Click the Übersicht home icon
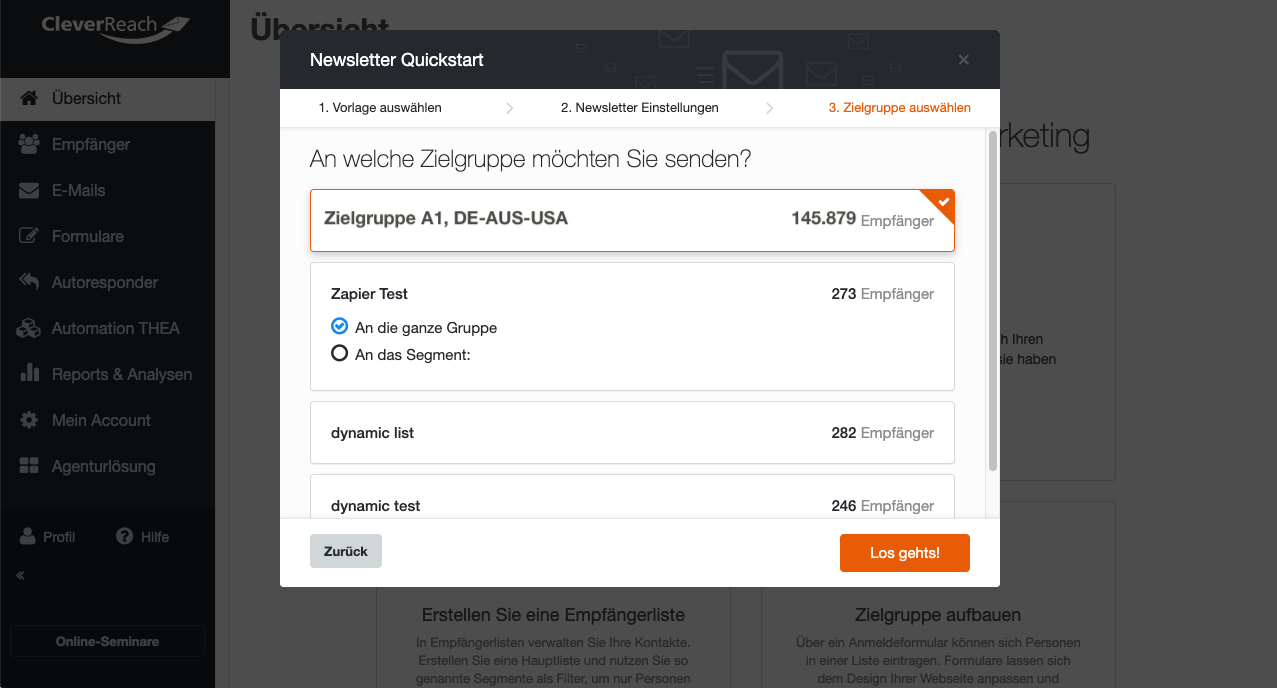 coord(29,98)
